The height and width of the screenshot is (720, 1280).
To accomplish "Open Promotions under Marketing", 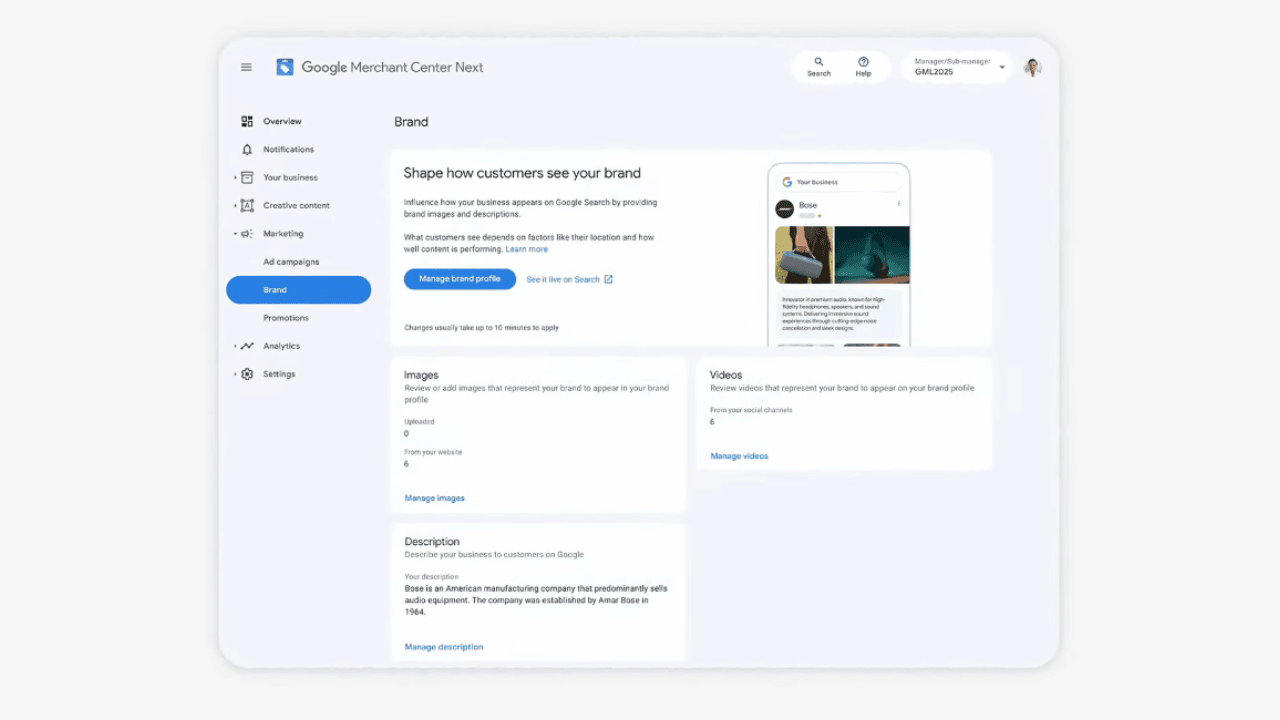I will point(286,318).
